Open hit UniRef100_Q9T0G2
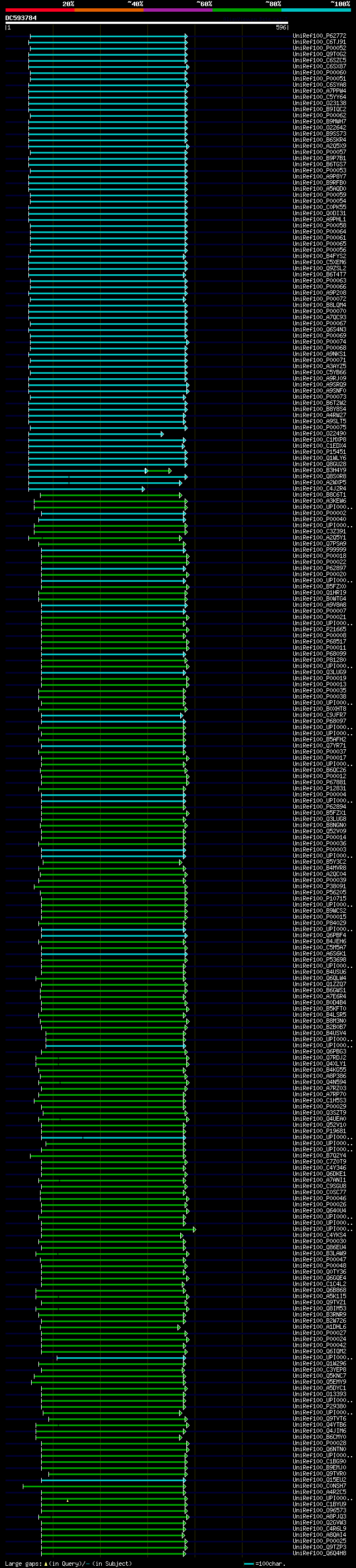Viewport: 356px width, 1568px height. coord(319,54)
